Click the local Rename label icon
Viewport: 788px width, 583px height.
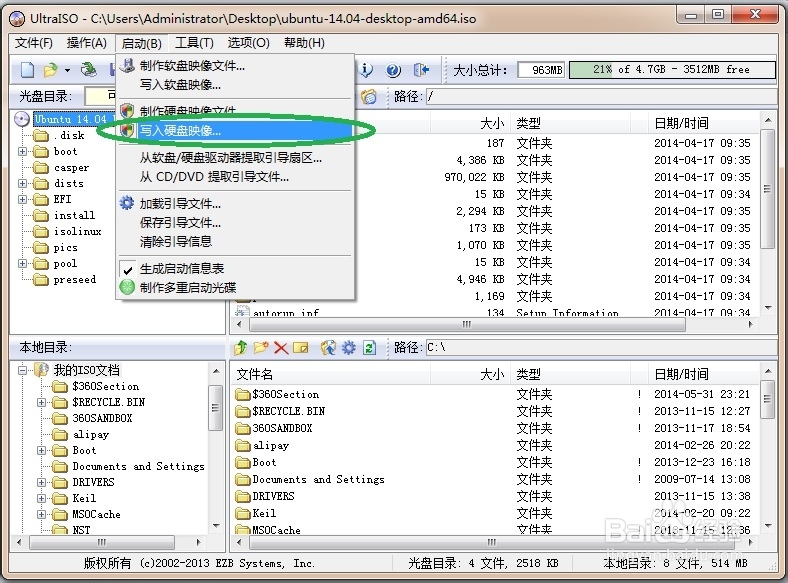[x=301, y=348]
